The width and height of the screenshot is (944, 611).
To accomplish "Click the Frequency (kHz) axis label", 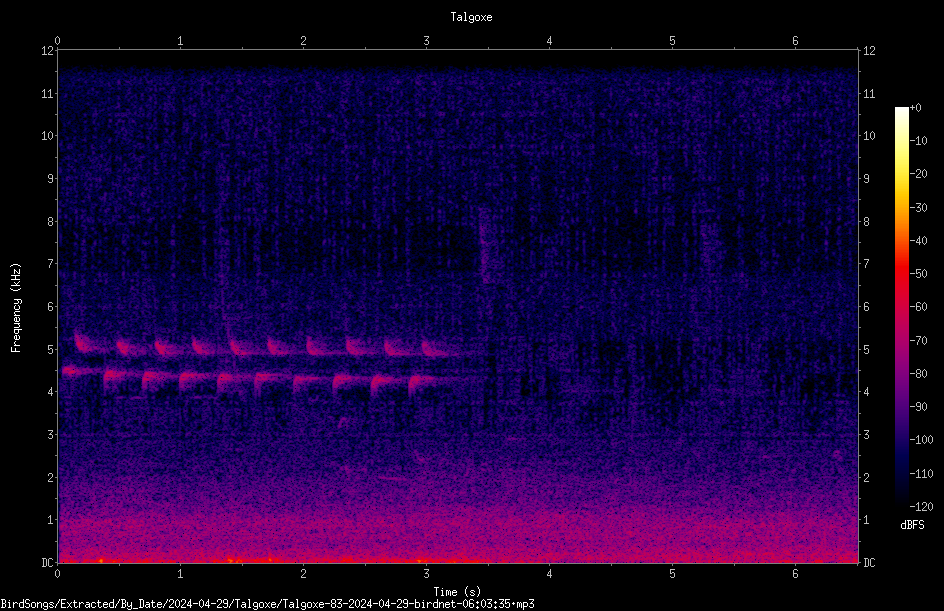I will [x=16, y=307].
